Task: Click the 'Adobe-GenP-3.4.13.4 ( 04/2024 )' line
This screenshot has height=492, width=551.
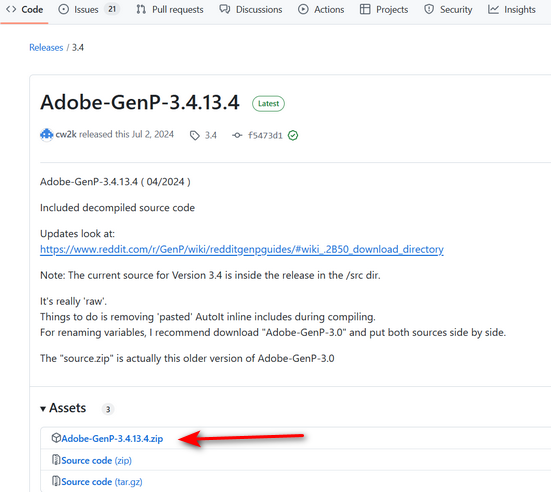Action: pyautogui.click(x=115, y=182)
